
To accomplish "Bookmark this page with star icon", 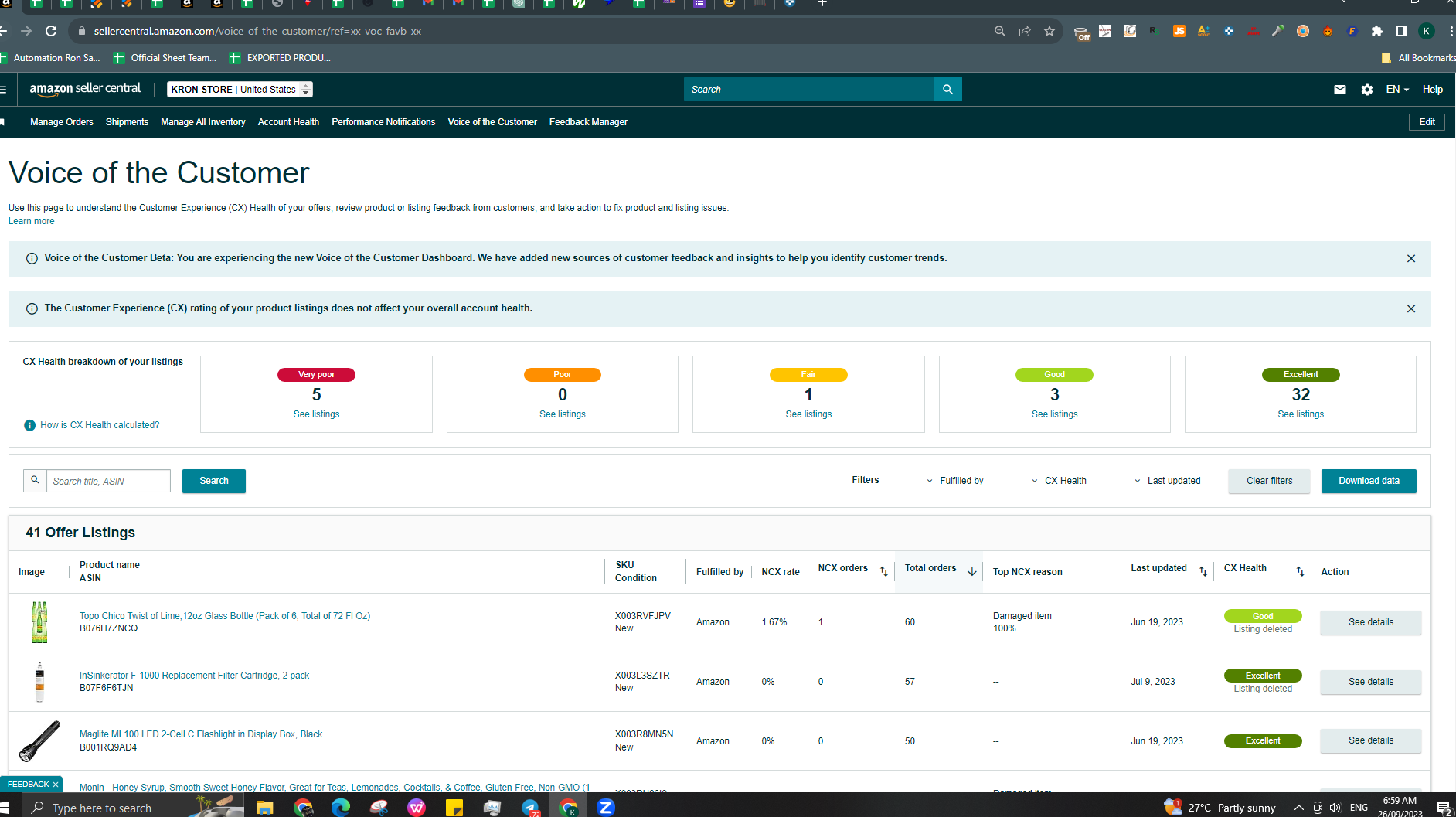I will [x=1049, y=31].
